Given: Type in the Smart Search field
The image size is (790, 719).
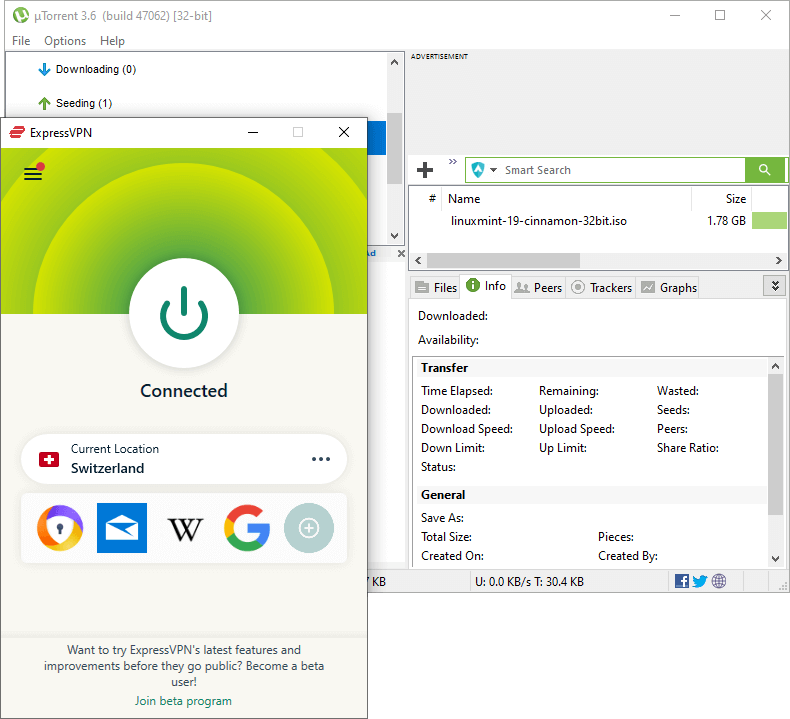Looking at the screenshot, I should tap(620, 170).
